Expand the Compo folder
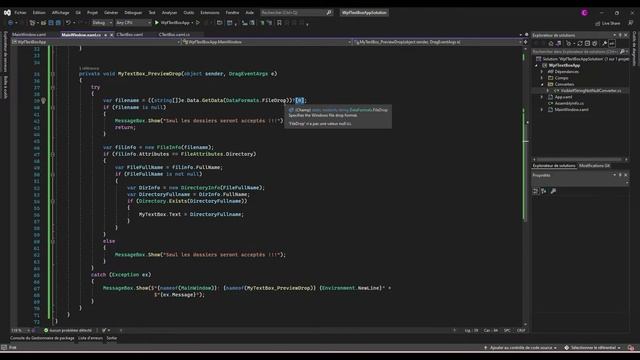The width and height of the screenshot is (640, 360). point(542,78)
